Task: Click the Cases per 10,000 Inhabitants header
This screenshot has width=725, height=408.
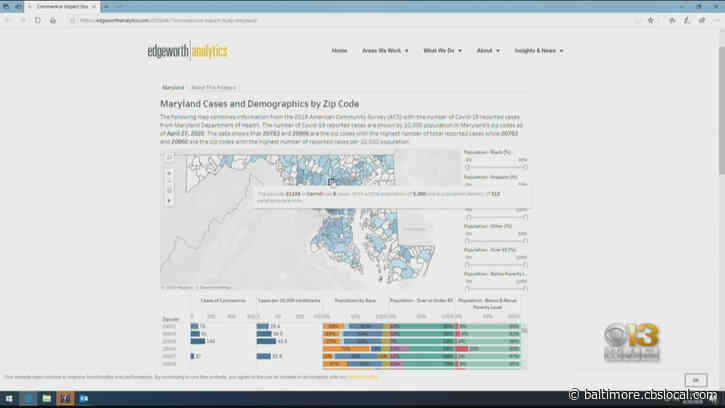Action: coord(289,301)
